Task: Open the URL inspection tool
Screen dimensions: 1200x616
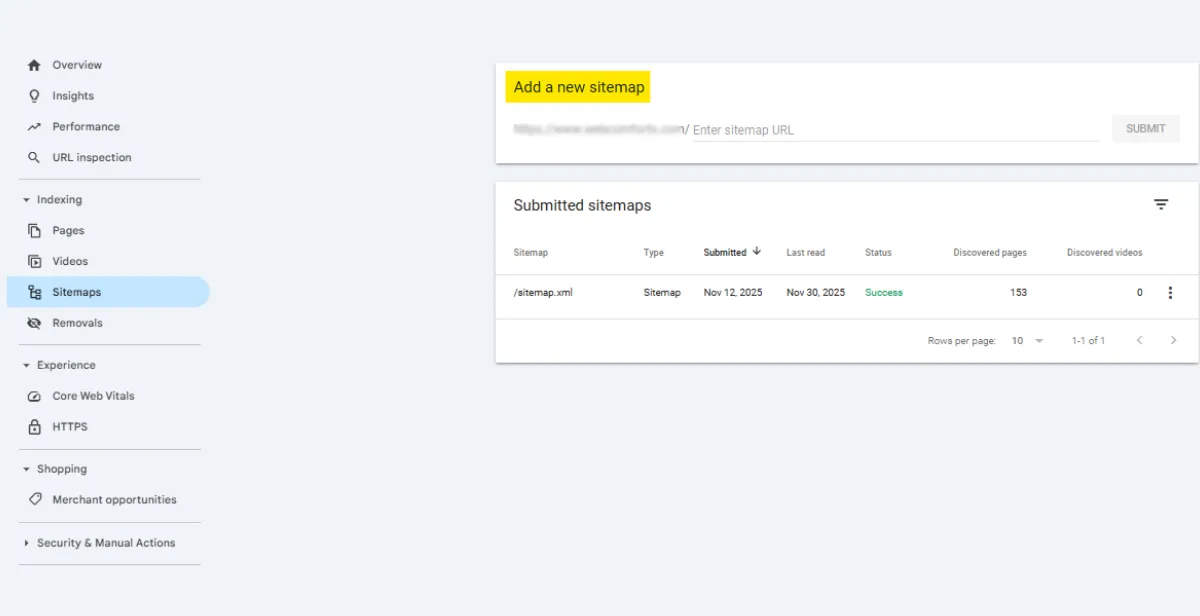Action: pyautogui.click(x=91, y=157)
